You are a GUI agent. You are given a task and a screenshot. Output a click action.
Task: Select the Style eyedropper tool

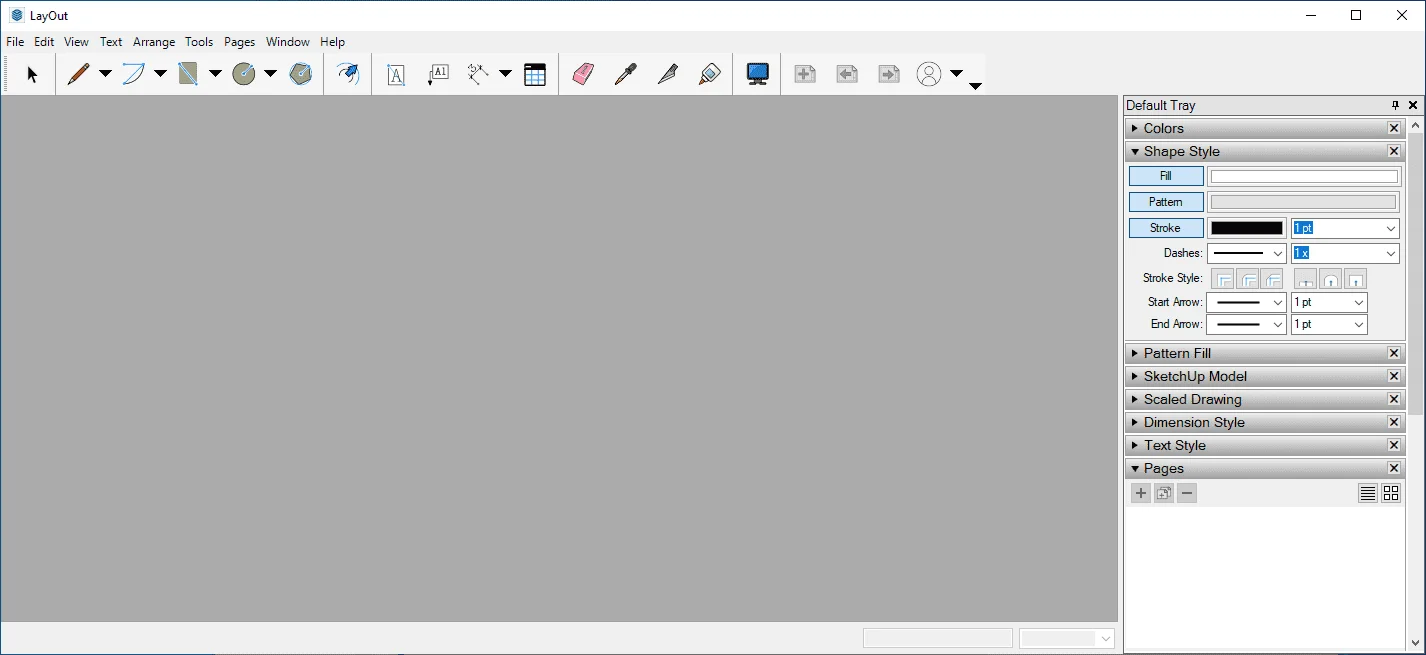625,74
